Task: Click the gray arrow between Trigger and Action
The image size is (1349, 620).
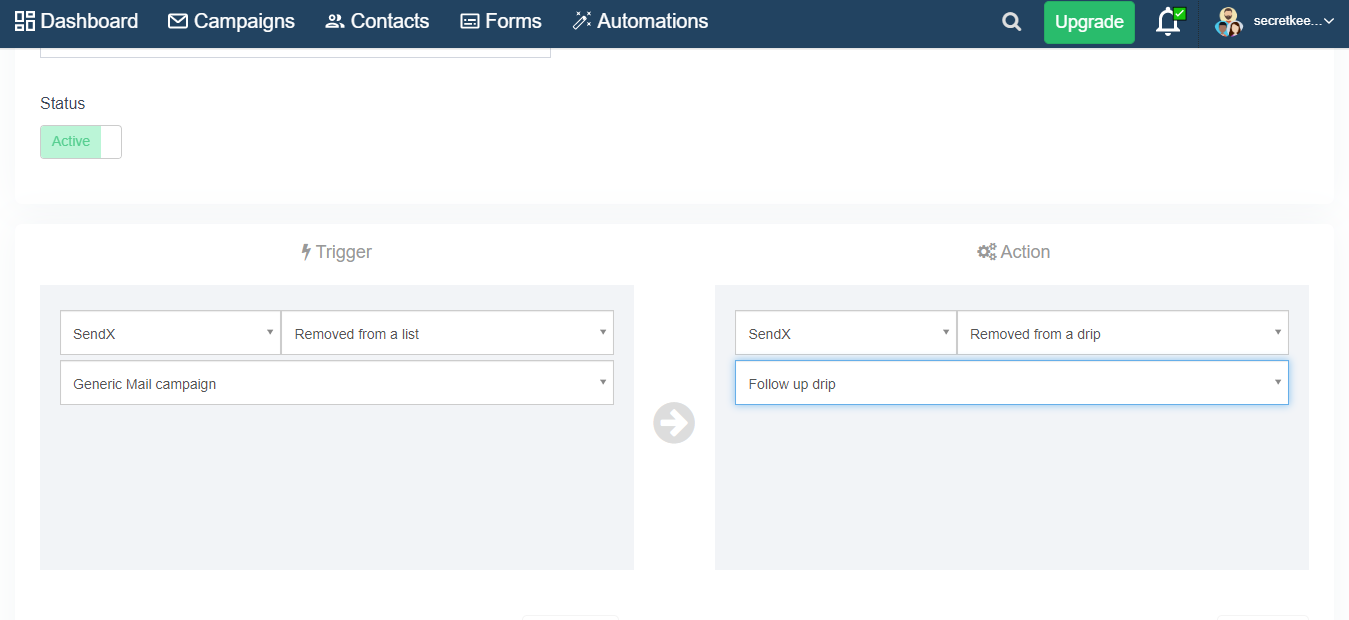Action: [x=674, y=422]
